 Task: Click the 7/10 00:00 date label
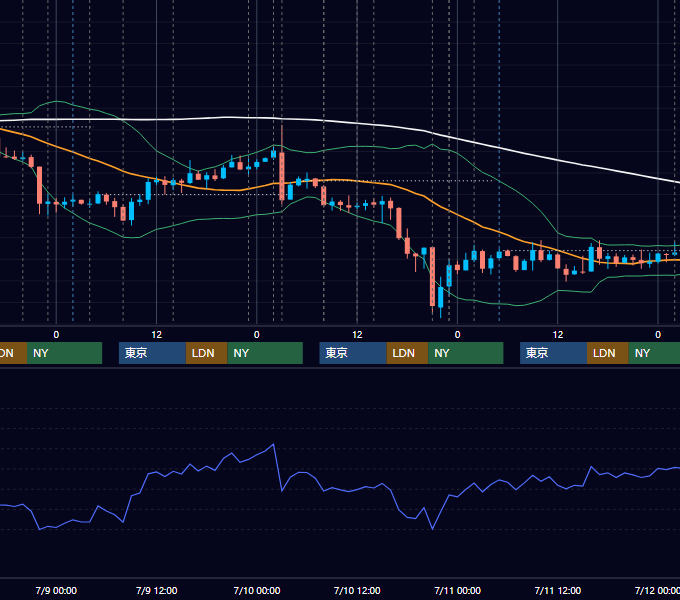(x=257, y=590)
